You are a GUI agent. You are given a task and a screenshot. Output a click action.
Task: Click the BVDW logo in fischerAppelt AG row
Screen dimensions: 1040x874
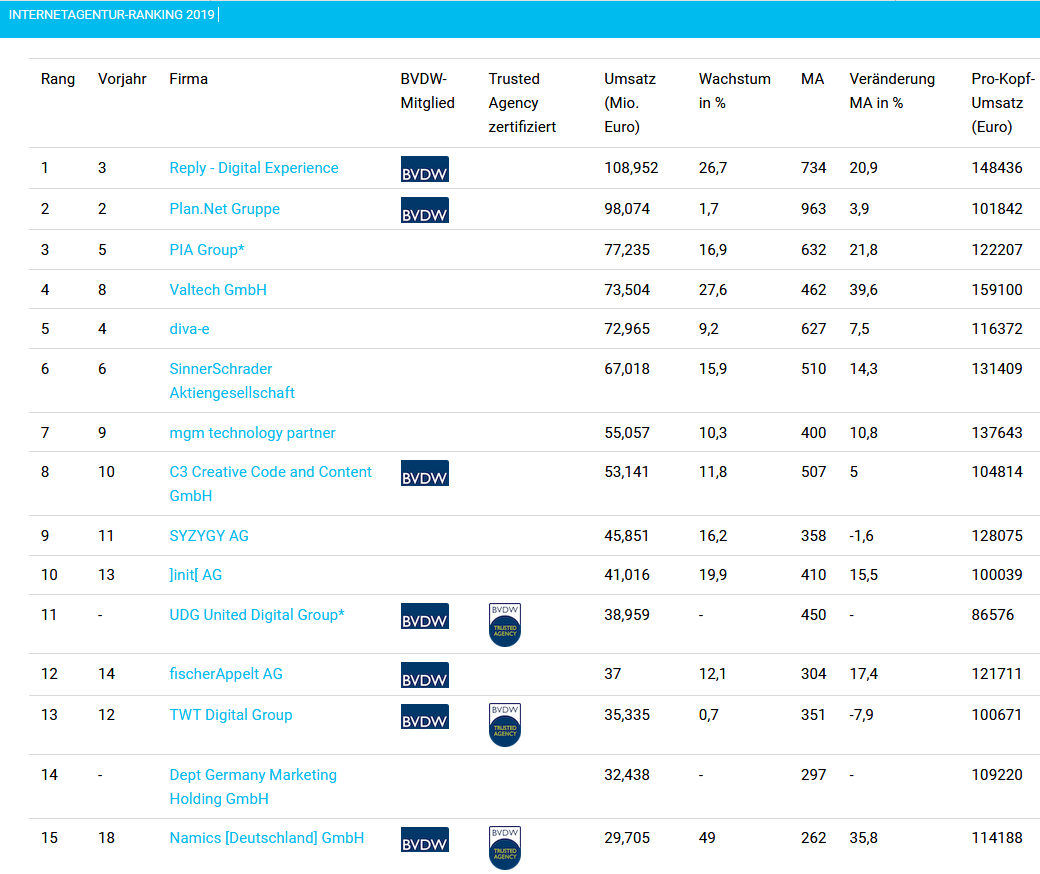coord(424,675)
